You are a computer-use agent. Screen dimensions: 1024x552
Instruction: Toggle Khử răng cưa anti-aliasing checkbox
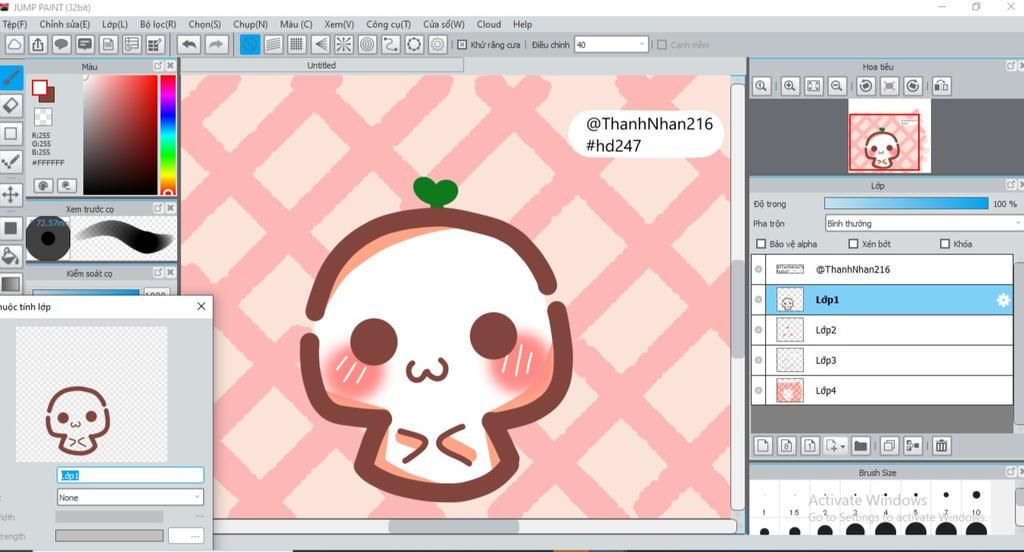point(462,44)
